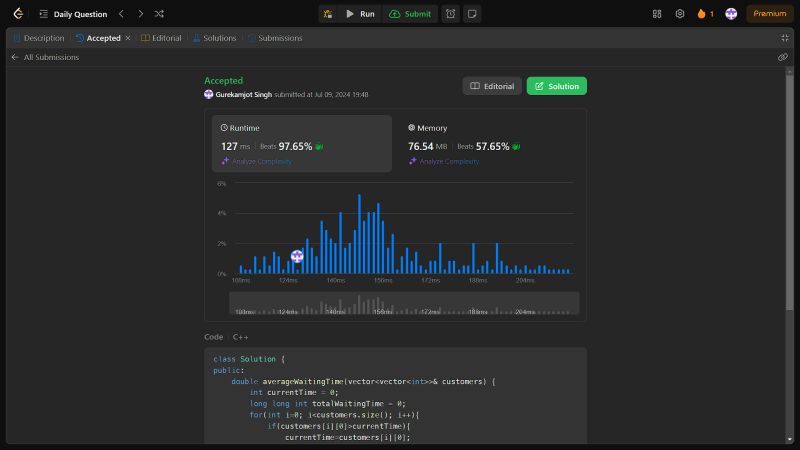Click the chart range selector strip
The width and height of the screenshot is (800, 450).
point(404,303)
